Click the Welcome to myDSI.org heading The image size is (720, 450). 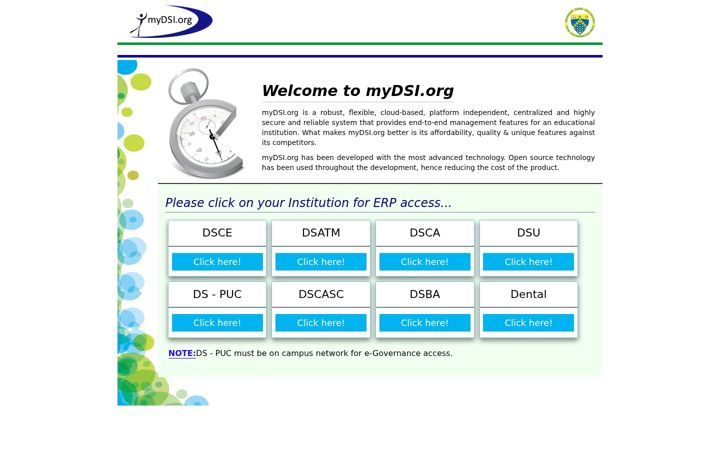click(x=358, y=91)
